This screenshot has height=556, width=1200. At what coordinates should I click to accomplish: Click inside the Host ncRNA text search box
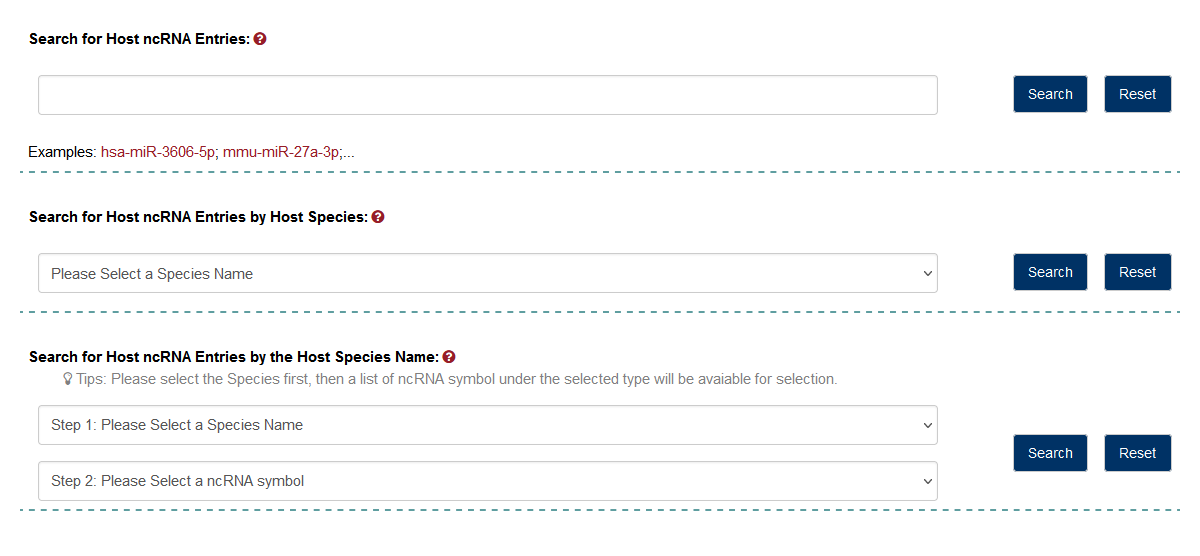tap(487, 95)
